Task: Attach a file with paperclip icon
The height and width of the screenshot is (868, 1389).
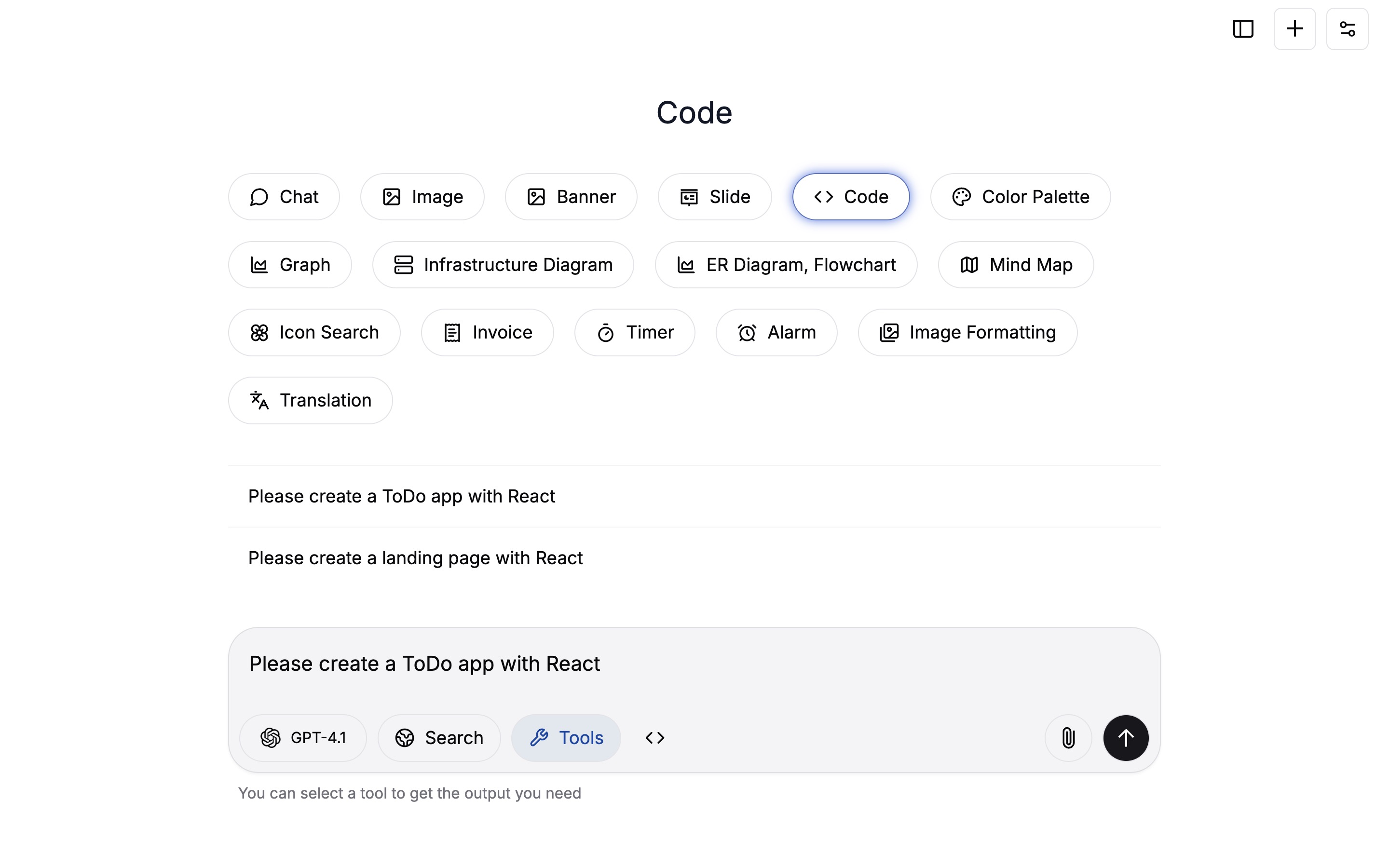Action: coord(1068,738)
